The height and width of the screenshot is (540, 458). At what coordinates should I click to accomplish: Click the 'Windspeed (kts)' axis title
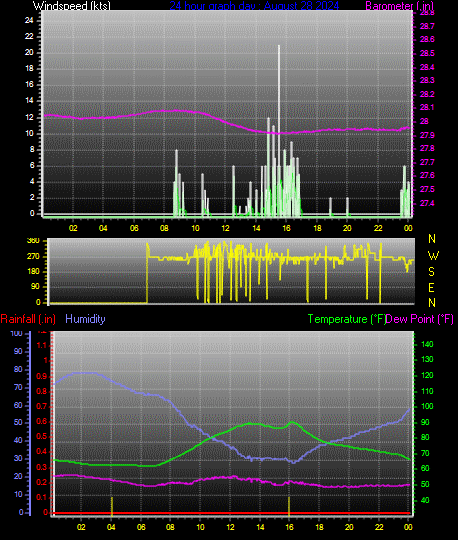[72, 6]
